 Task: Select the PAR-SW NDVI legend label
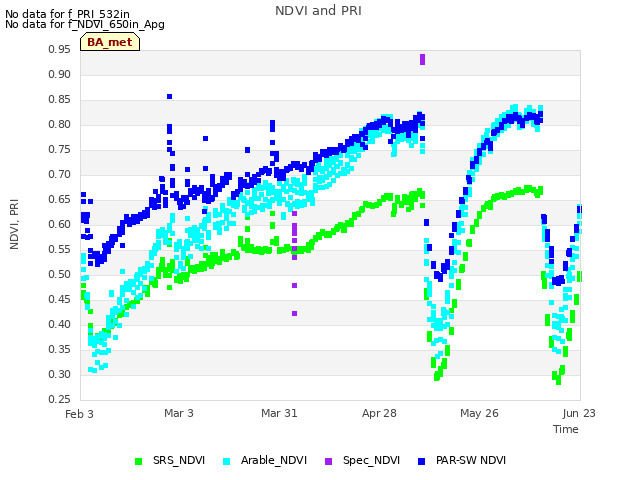pyautogui.click(x=471, y=460)
